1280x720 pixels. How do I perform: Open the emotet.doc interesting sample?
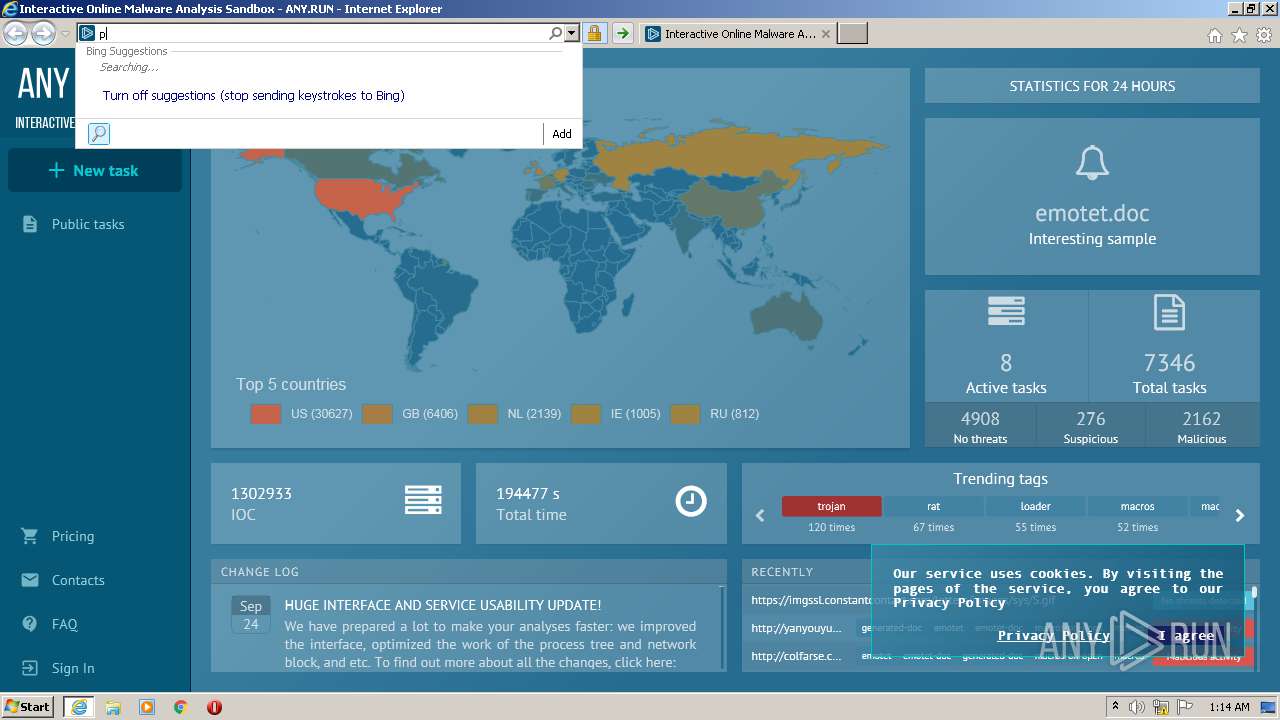pos(1092,213)
